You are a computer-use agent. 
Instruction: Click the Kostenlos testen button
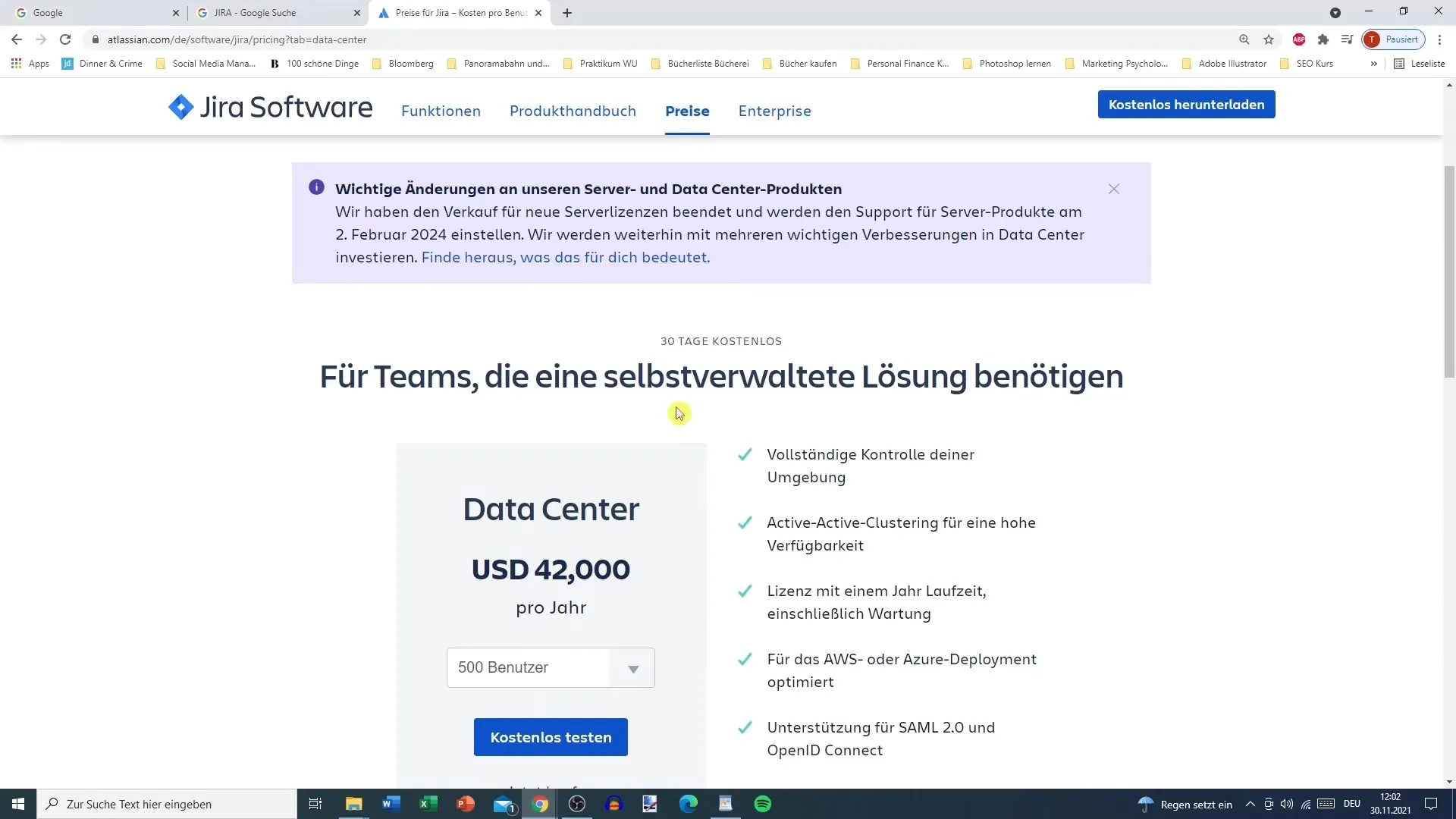(x=551, y=737)
